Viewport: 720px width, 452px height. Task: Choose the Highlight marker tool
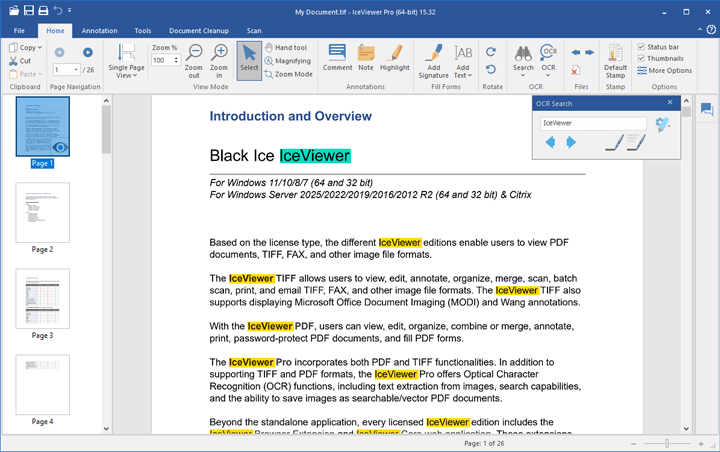point(395,57)
